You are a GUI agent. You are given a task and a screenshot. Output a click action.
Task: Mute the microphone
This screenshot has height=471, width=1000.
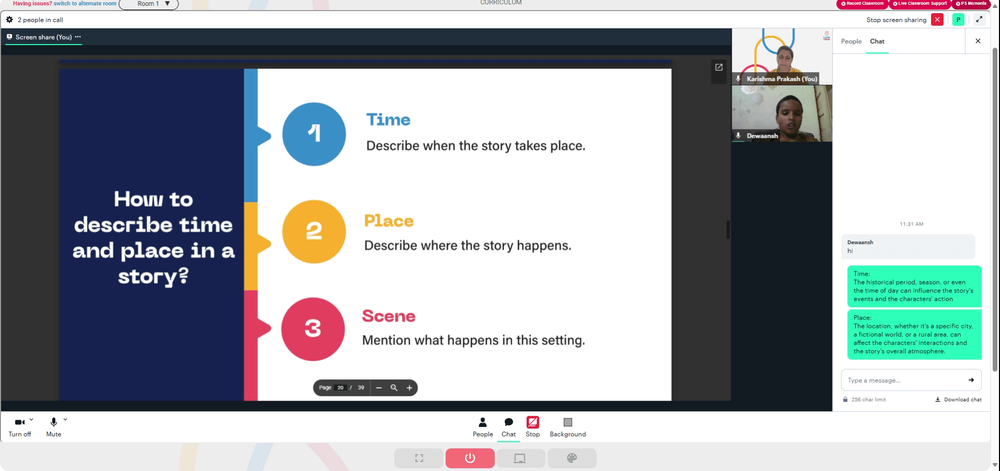pos(54,426)
